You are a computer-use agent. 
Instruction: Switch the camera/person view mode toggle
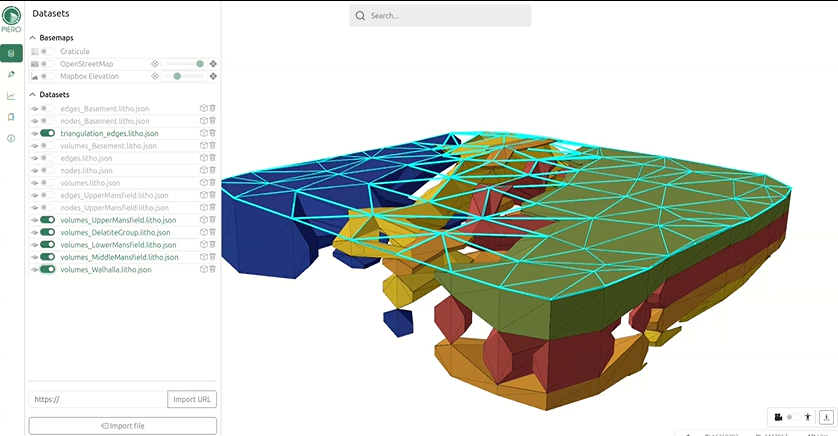793,417
